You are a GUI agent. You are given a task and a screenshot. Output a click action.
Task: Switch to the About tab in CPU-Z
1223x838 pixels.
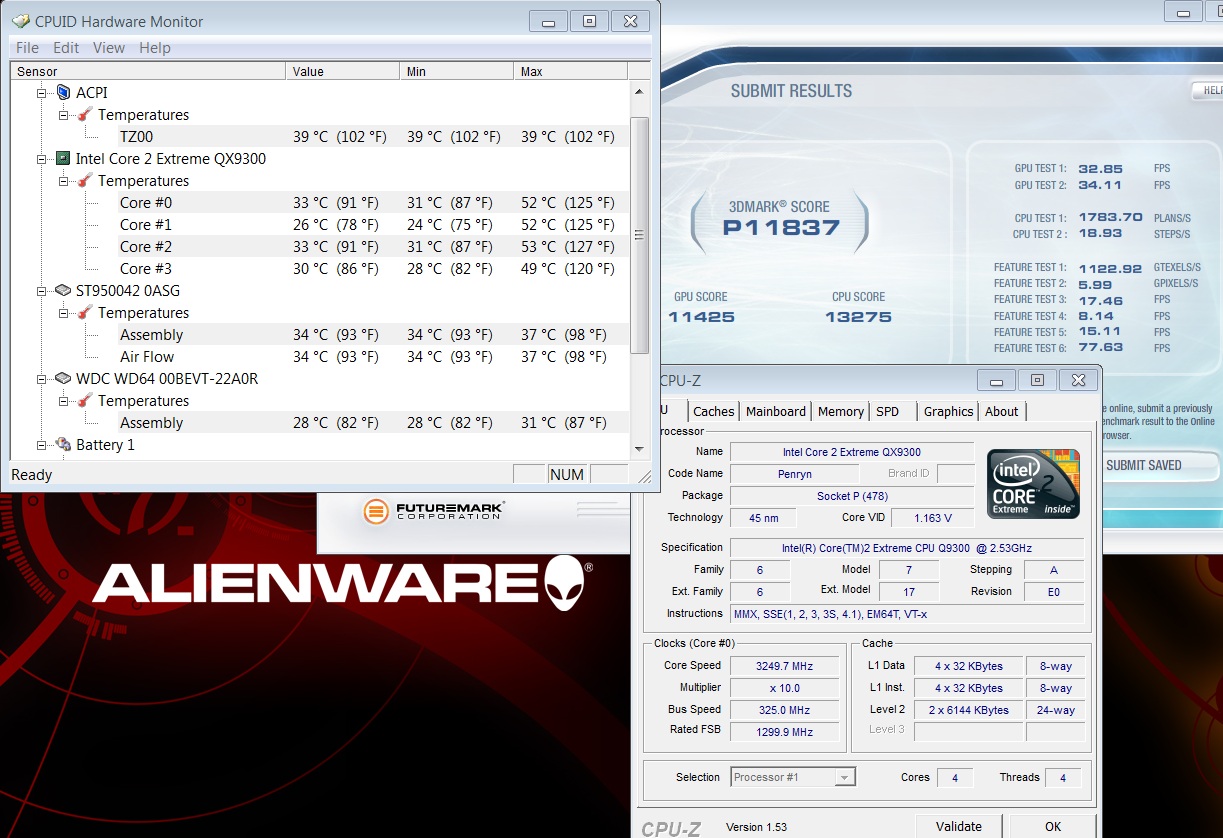pos(1001,411)
